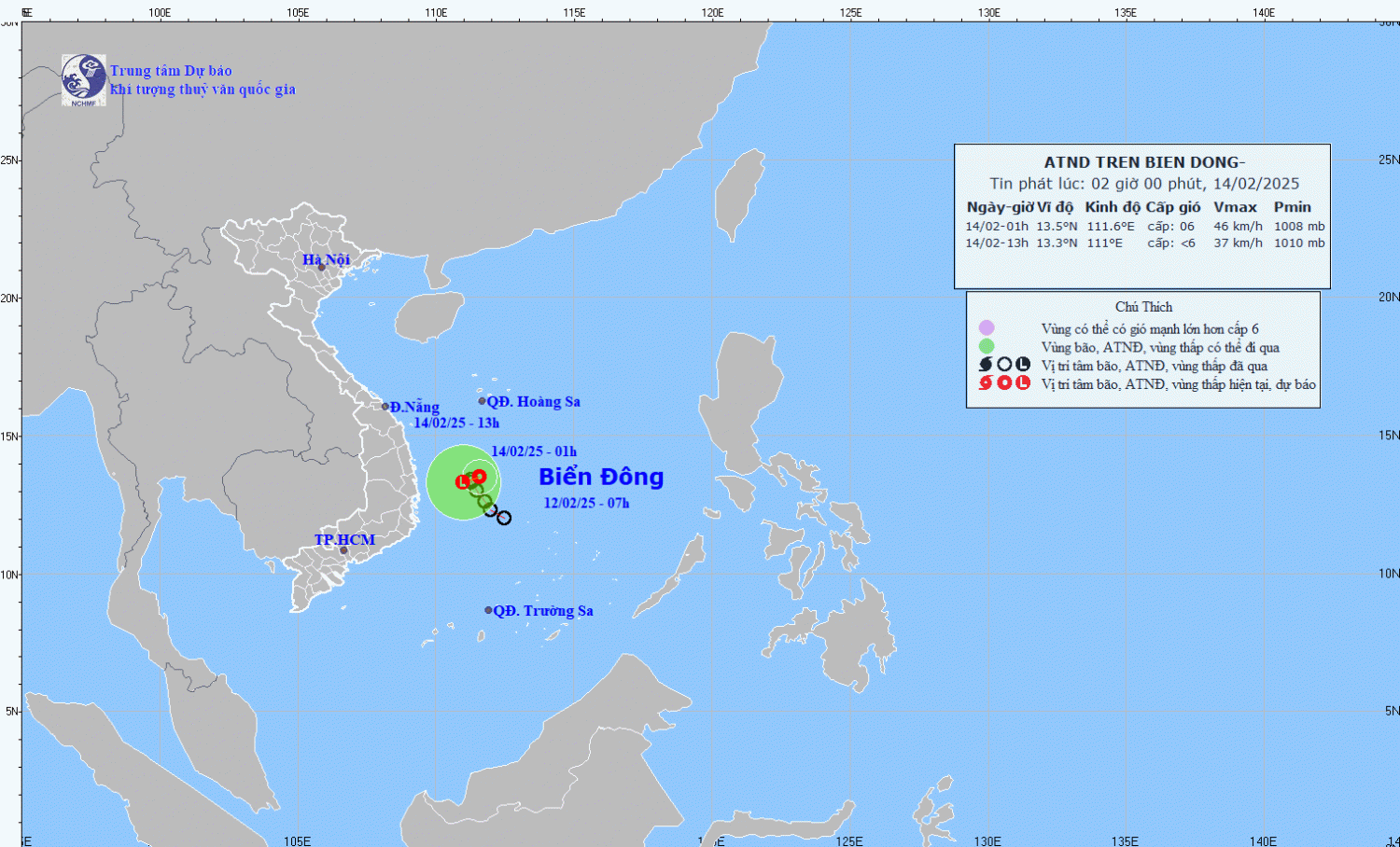Click the green storm-path legend swatch
The height and width of the screenshot is (847, 1400).
point(987,346)
